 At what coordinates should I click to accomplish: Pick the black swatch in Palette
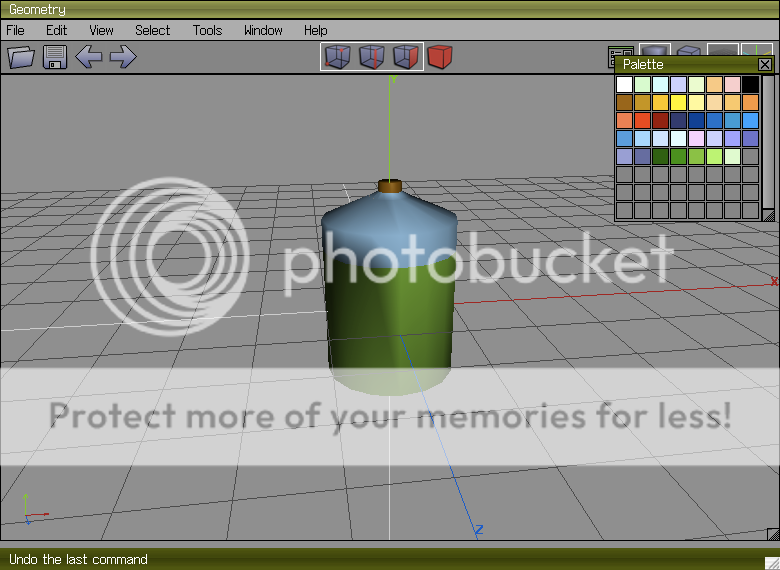[x=750, y=84]
